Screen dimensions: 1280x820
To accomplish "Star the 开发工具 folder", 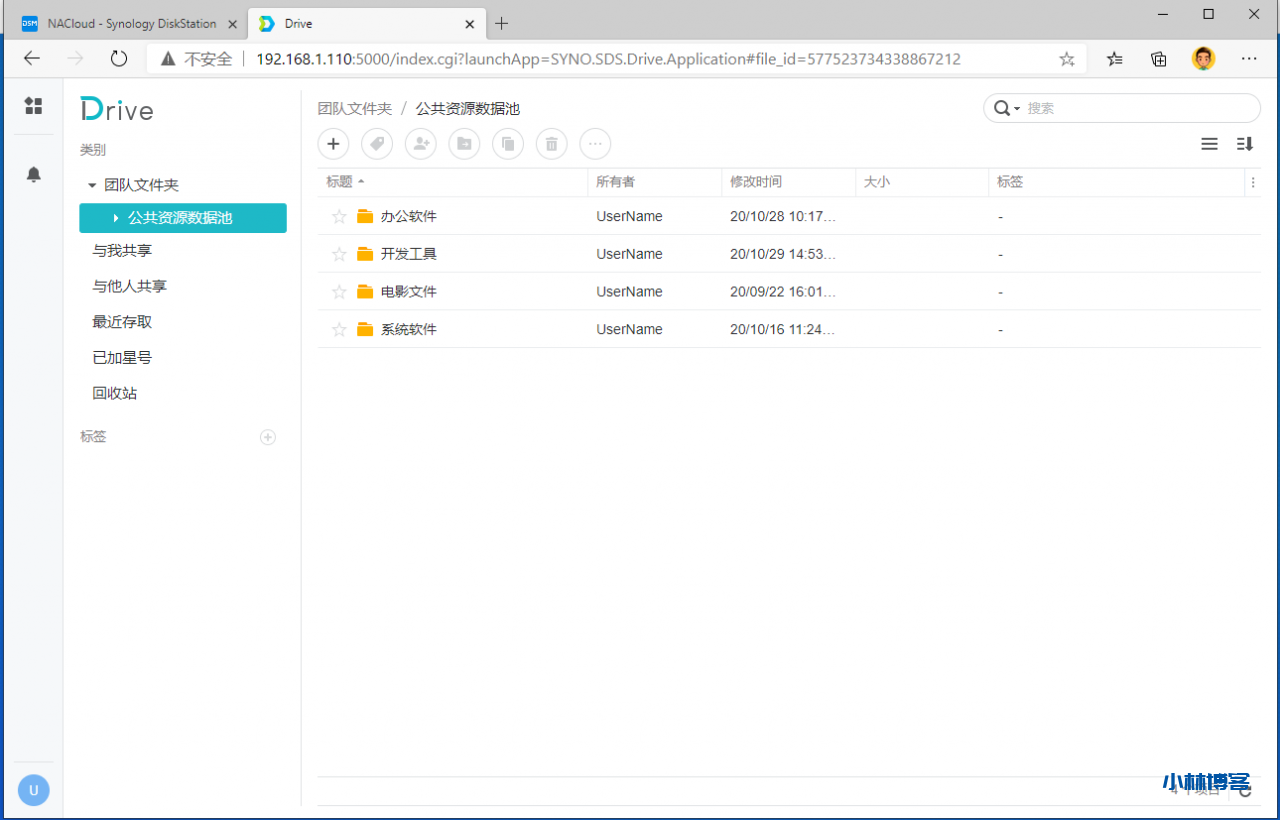I will pyautogui.click(x=339, y=254).
